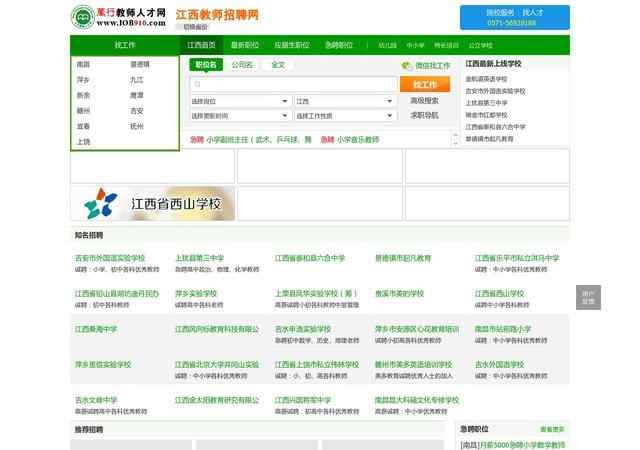Screen dimensions: 640x450
Task: Open 江西省上饶市私立伟林学校 link
Action: tap(317, 365)
